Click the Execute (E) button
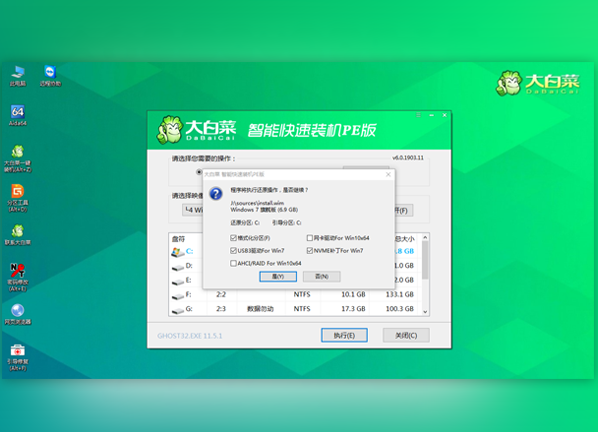This screenshot has width=598, height=432. 344,335
